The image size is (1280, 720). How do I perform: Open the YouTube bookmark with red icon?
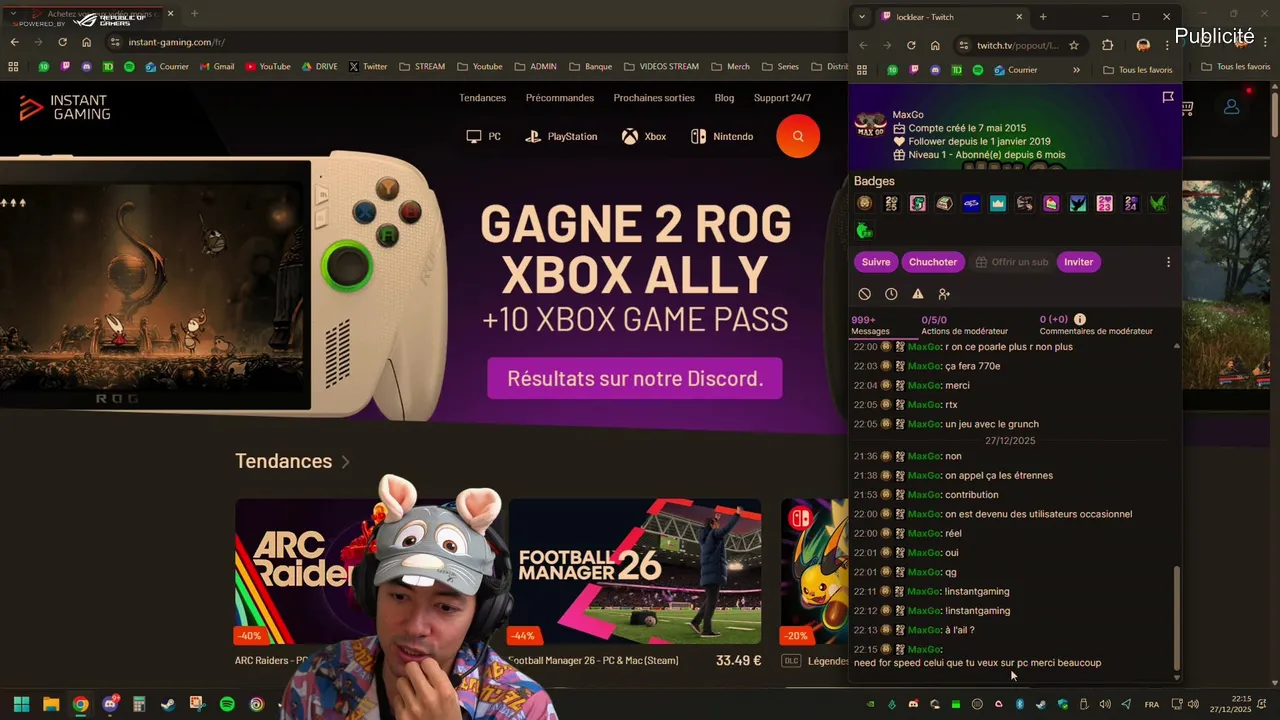point(268,67)
